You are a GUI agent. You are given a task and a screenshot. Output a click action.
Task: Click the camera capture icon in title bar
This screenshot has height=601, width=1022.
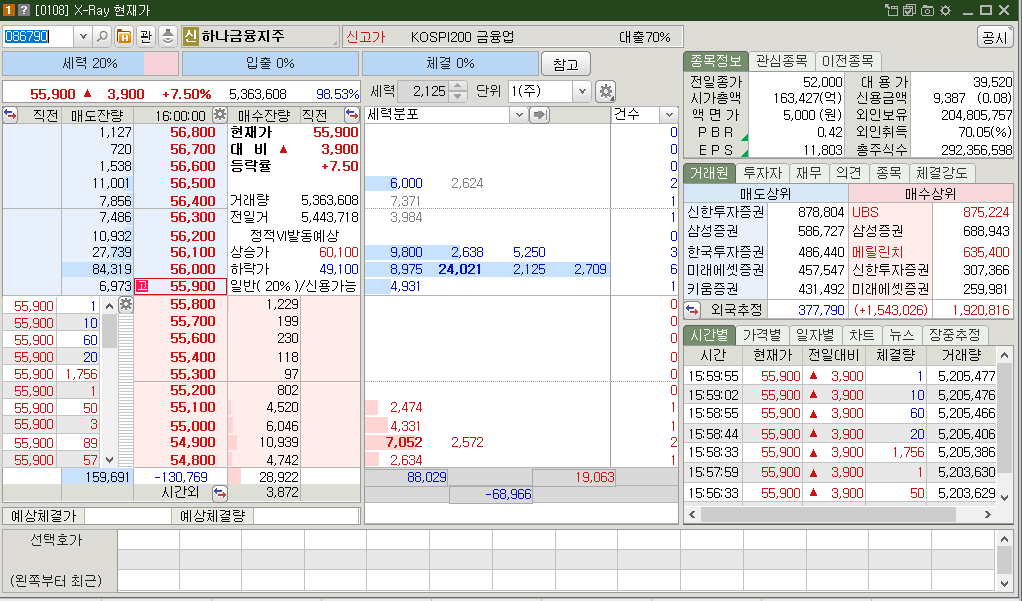pyautogui.click(x=927, y=10)
